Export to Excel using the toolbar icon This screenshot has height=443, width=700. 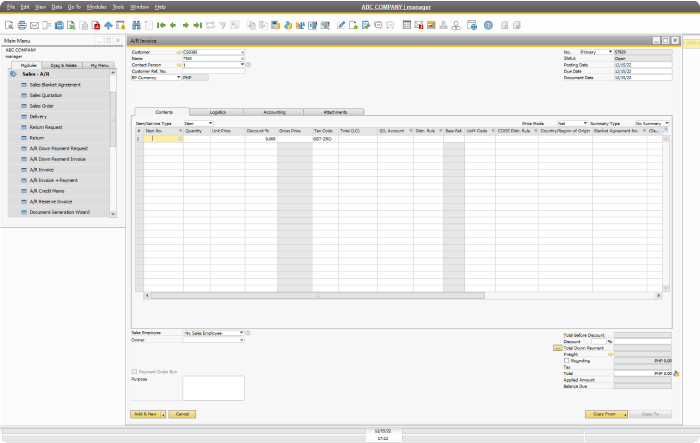(x=71, y=25)
